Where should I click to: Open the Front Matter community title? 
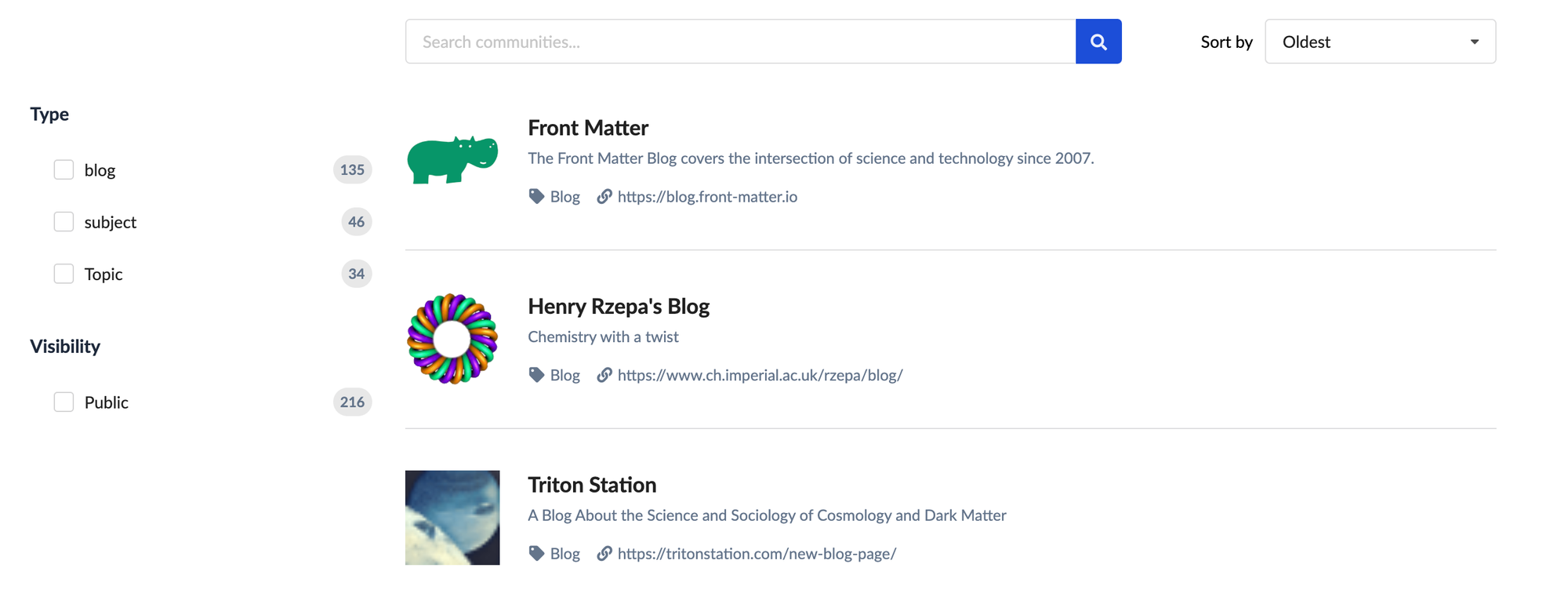pyautogui.click(x=588, y=128)
